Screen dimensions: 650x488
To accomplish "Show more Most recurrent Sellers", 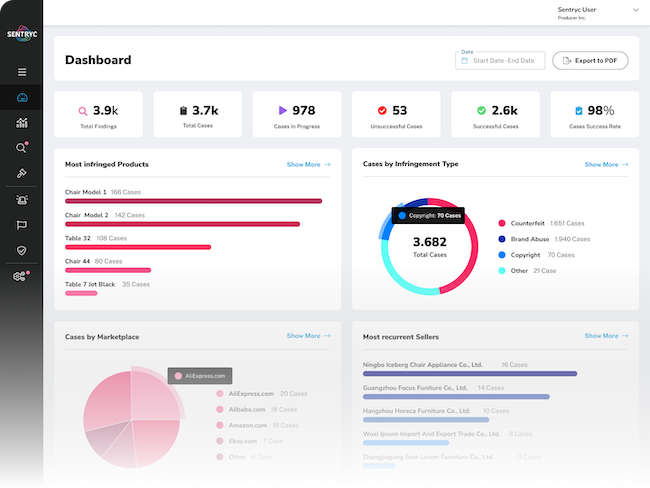I will (x=607, y=336).
